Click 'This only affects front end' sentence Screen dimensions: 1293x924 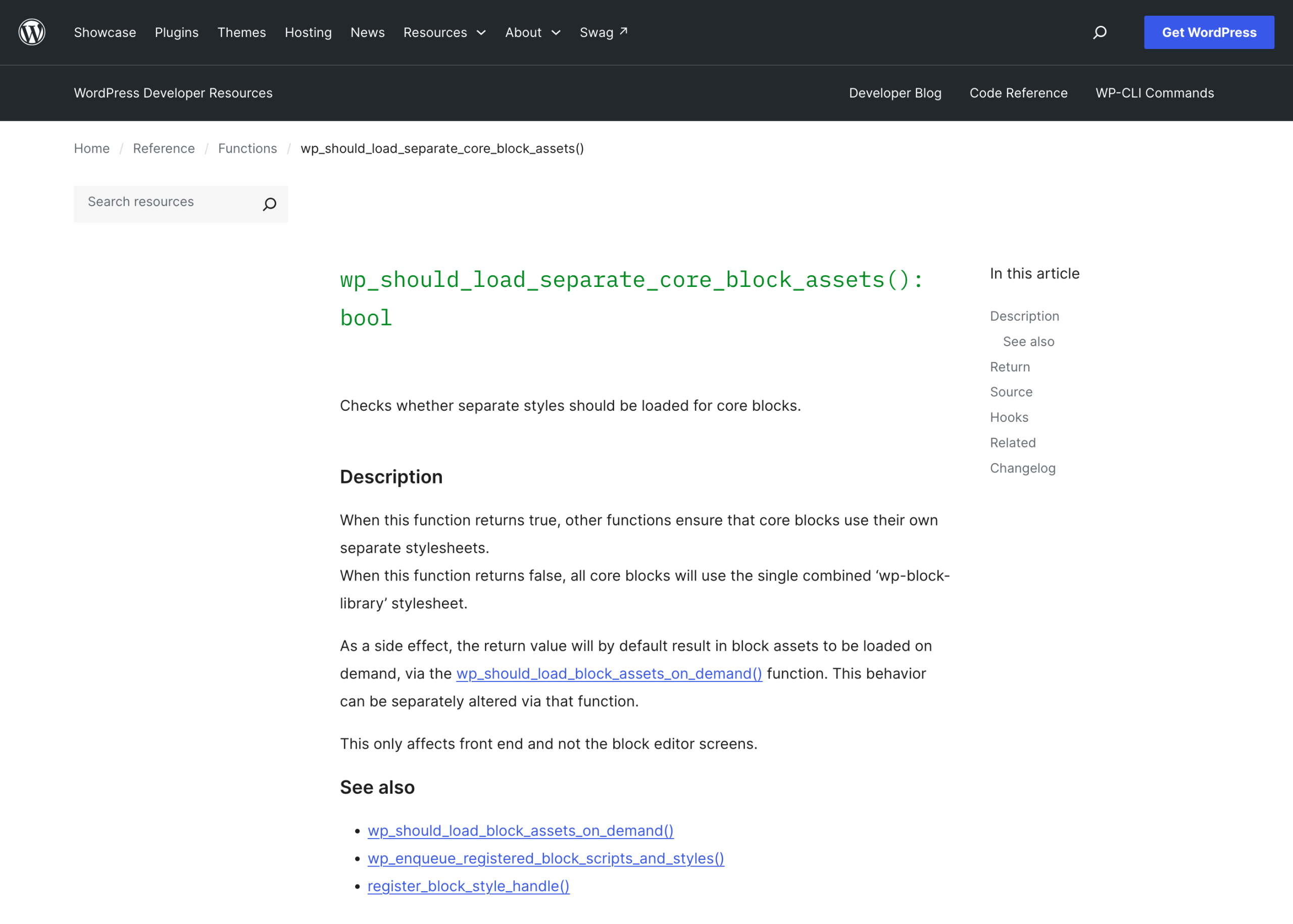549,744
